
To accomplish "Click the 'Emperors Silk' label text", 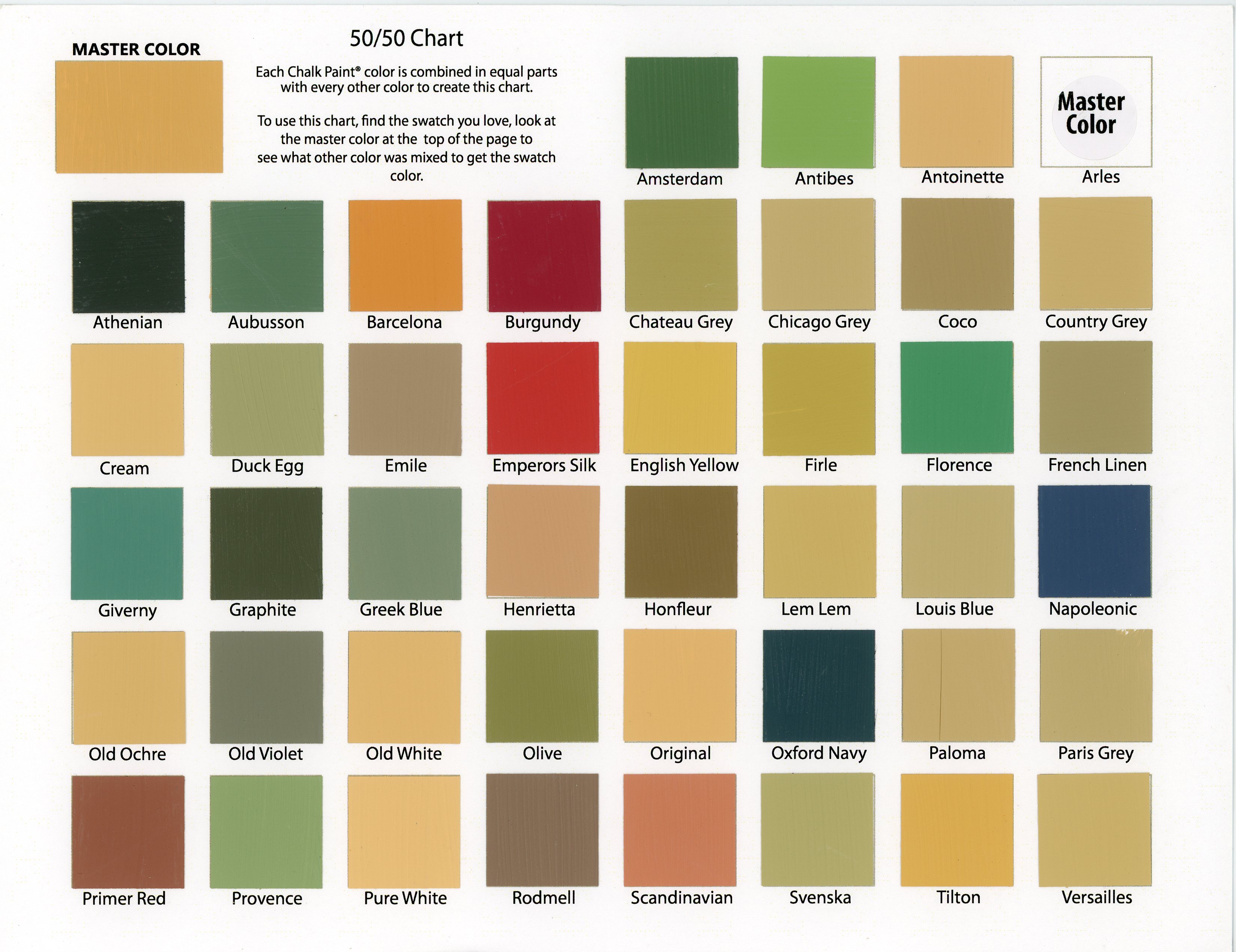I will (544, 466).
